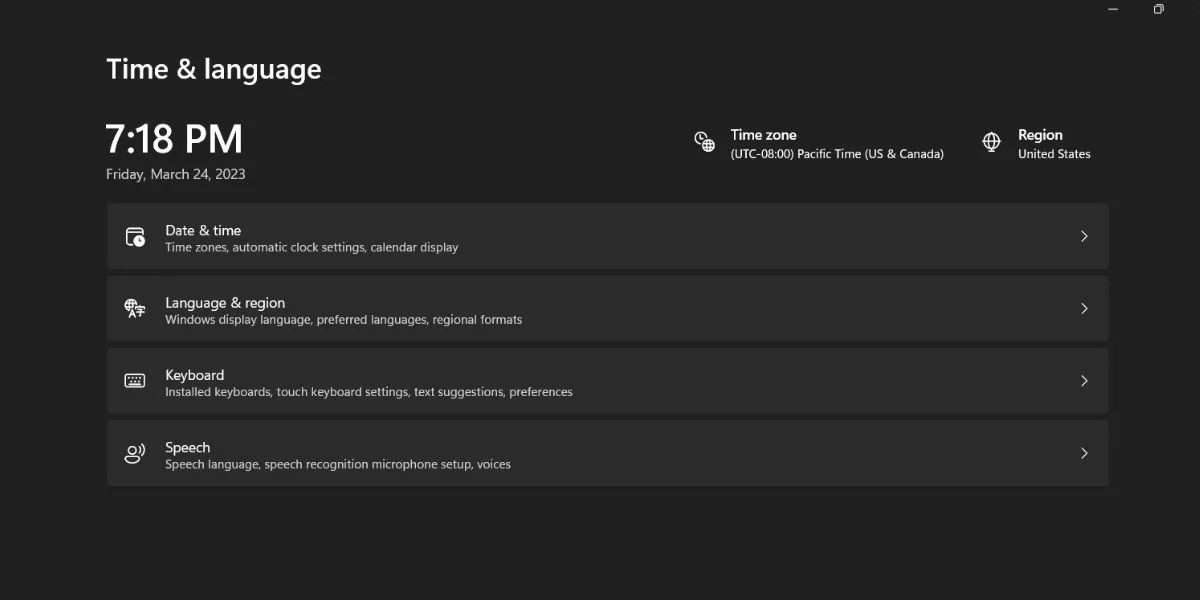Click the 7:18 PM clock display
The height and width of the screenshot is (600, 1200).
coord(175,139)
